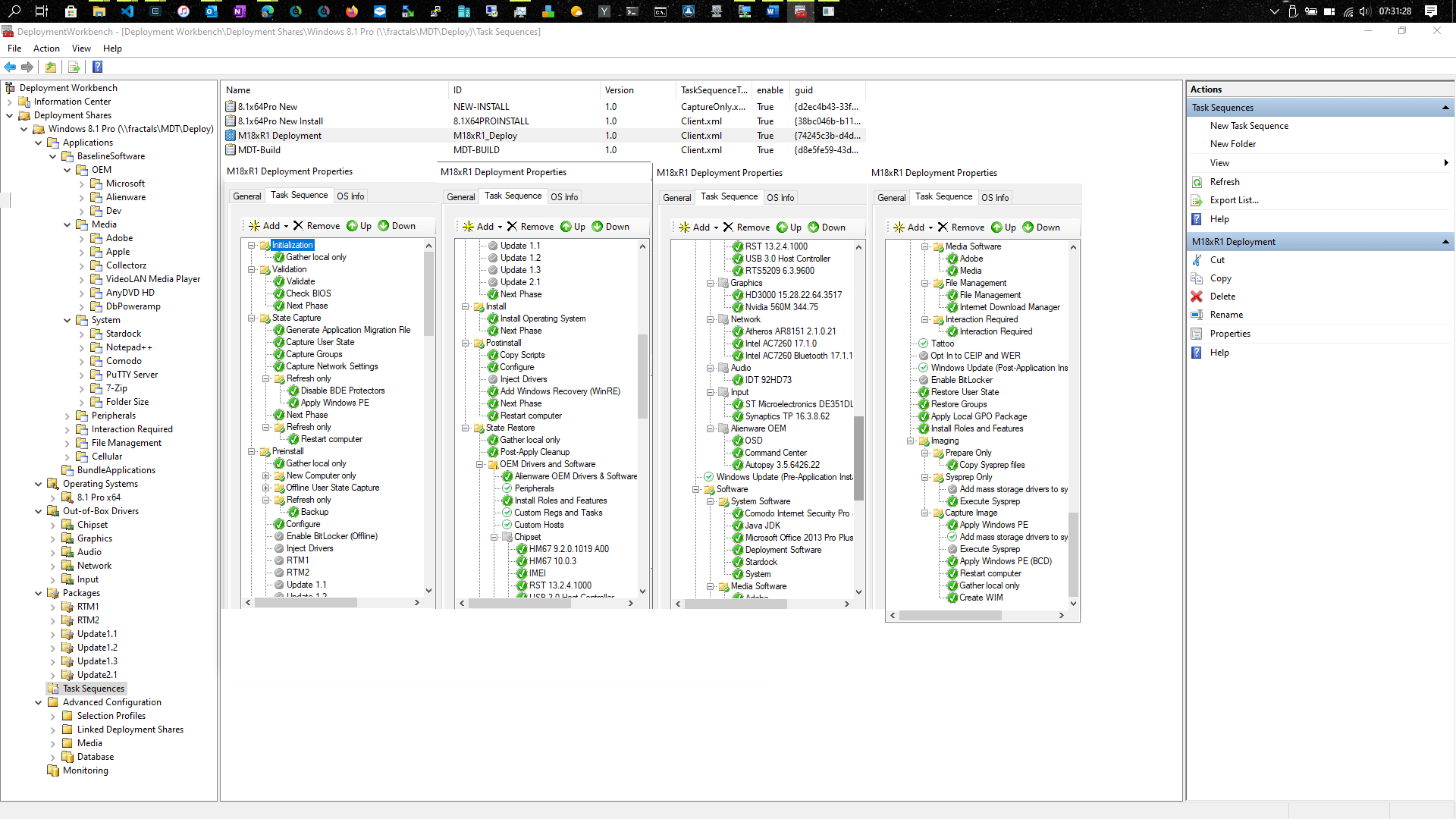Click the Refresh icon in Actions pane

[x=1197, y=182]
